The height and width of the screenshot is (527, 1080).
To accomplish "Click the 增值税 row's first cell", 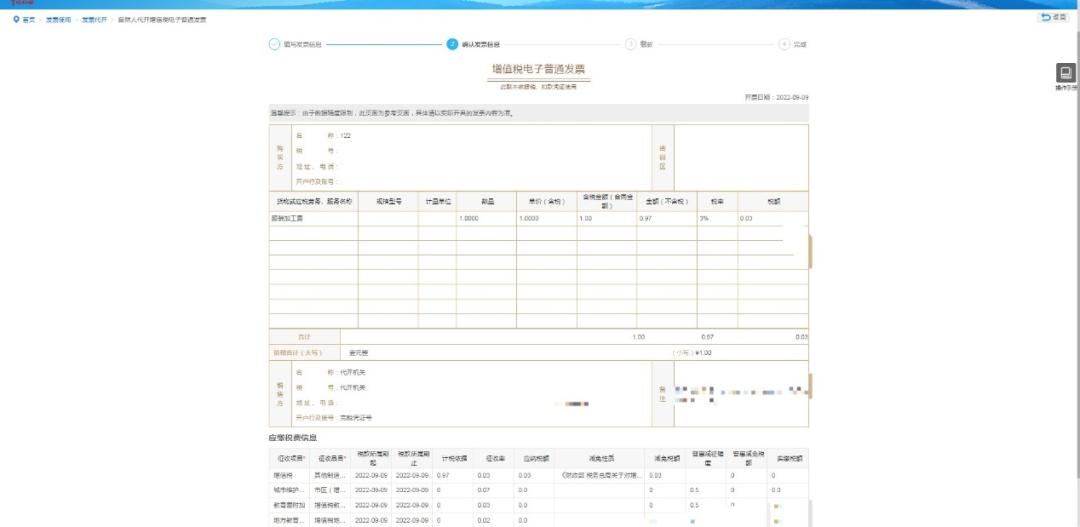I will pyautogui.click(x=290, y=475).
